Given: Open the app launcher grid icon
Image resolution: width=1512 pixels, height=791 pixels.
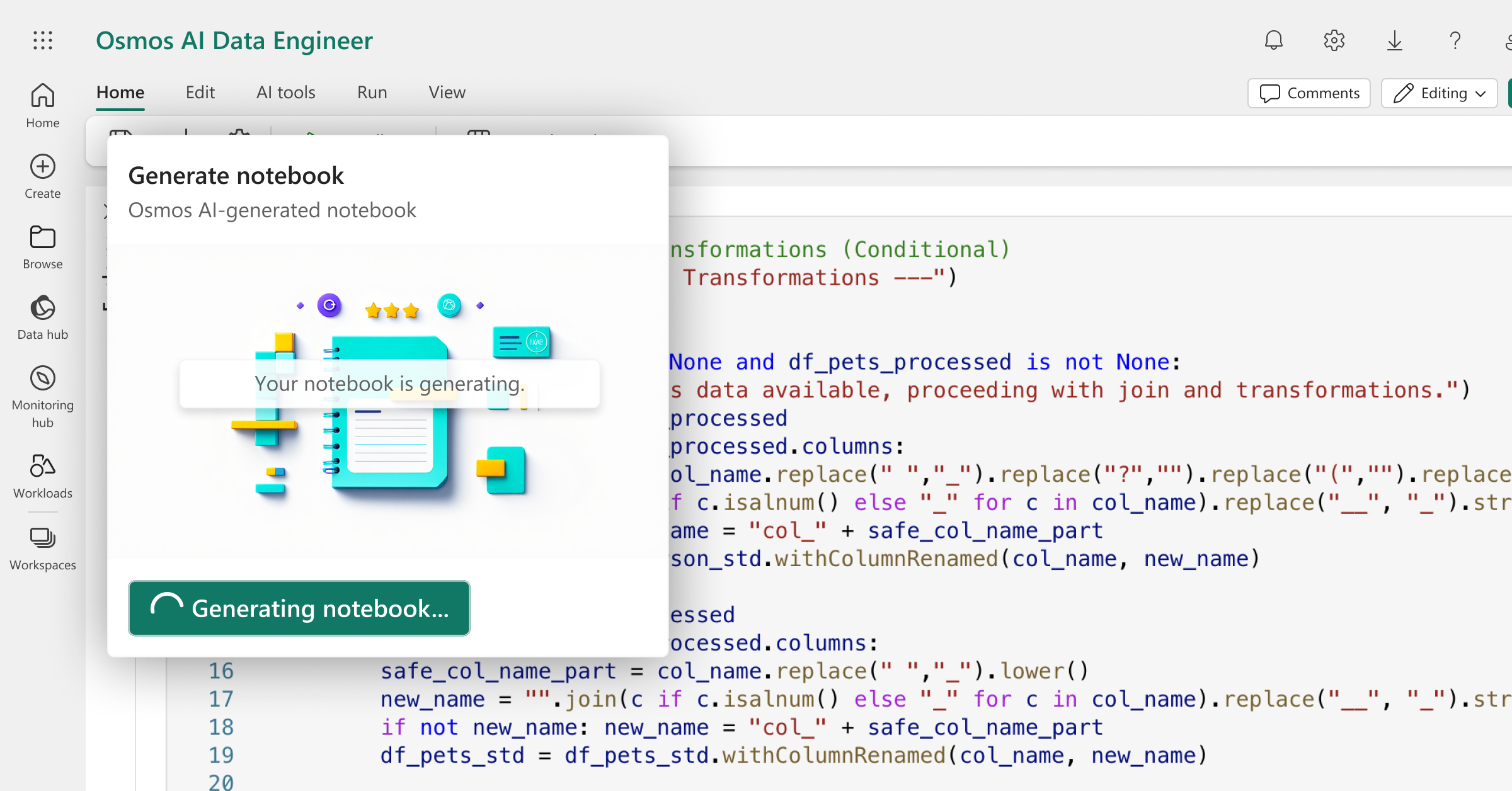Looking at the screenshot, I should pyautogui.click(x=43, y=40).
